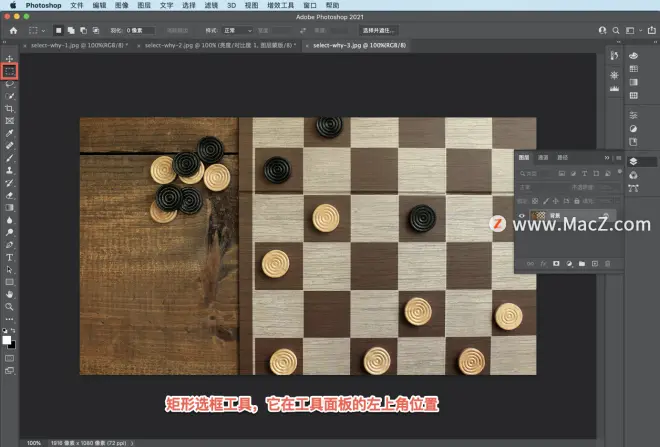Select the Dodge tool
The image size is (660, 447).
[x=9, y=232]
